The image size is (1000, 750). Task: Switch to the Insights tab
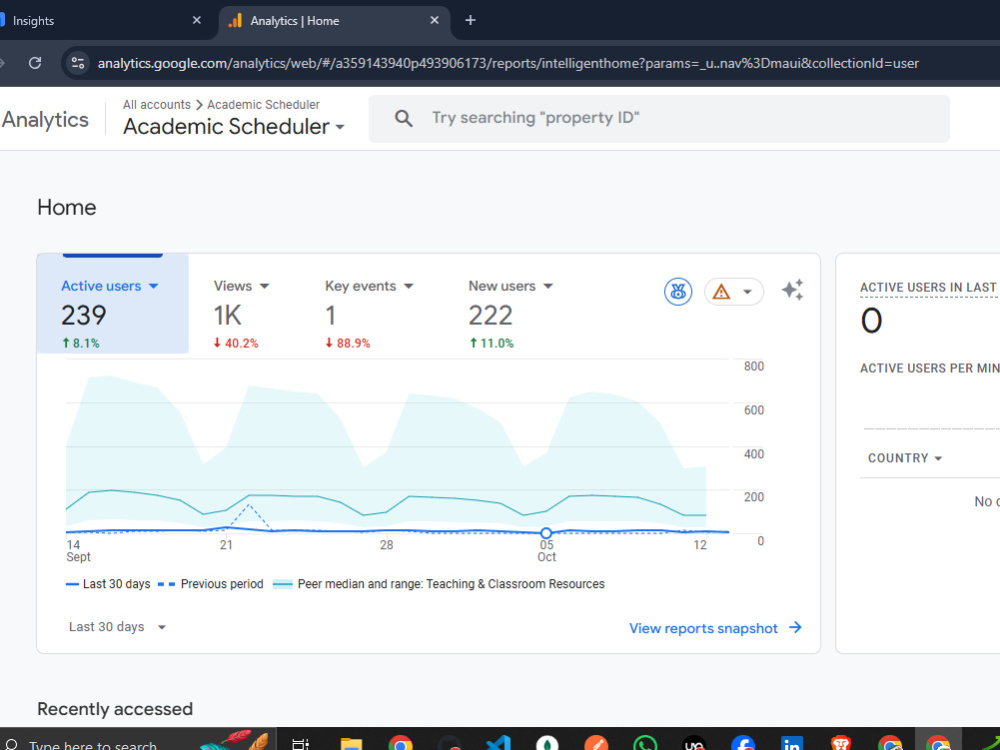click(x=102, y=20)
